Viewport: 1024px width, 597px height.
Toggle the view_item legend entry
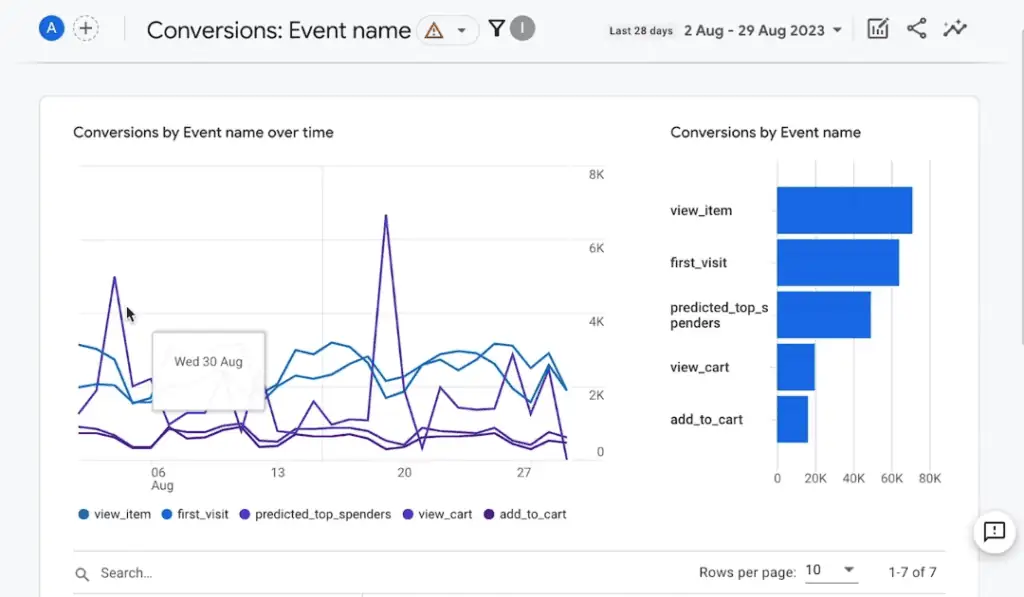[113, 513]
